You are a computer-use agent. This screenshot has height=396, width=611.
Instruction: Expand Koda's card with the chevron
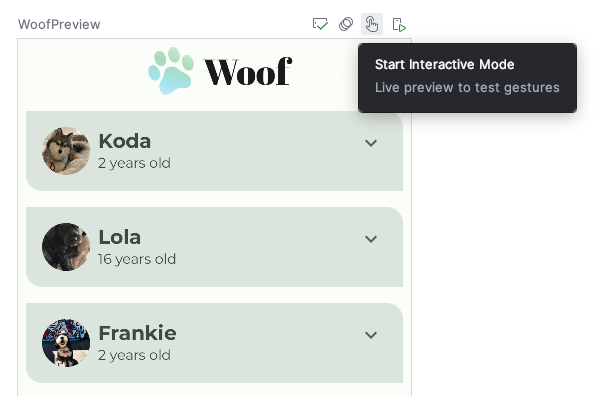371,143
